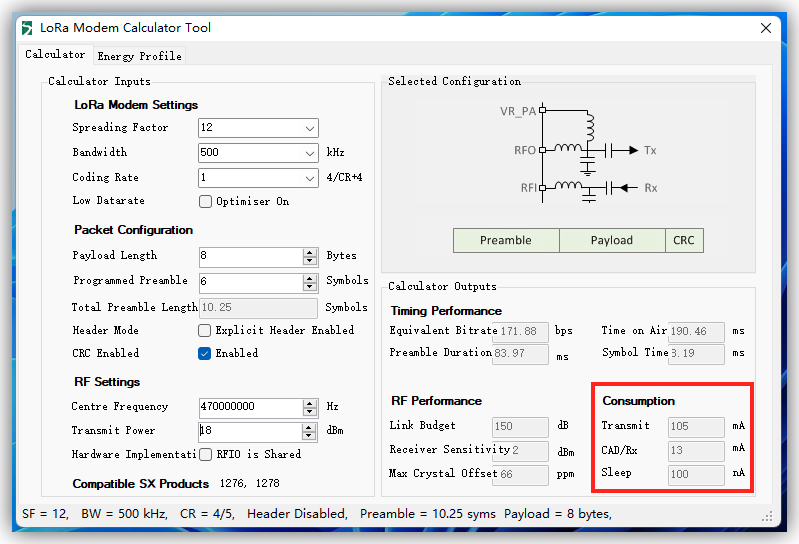Viewport: 799px width, 544px height.
Task: Select the Calculator tab
Action: [x=55, y=55]
